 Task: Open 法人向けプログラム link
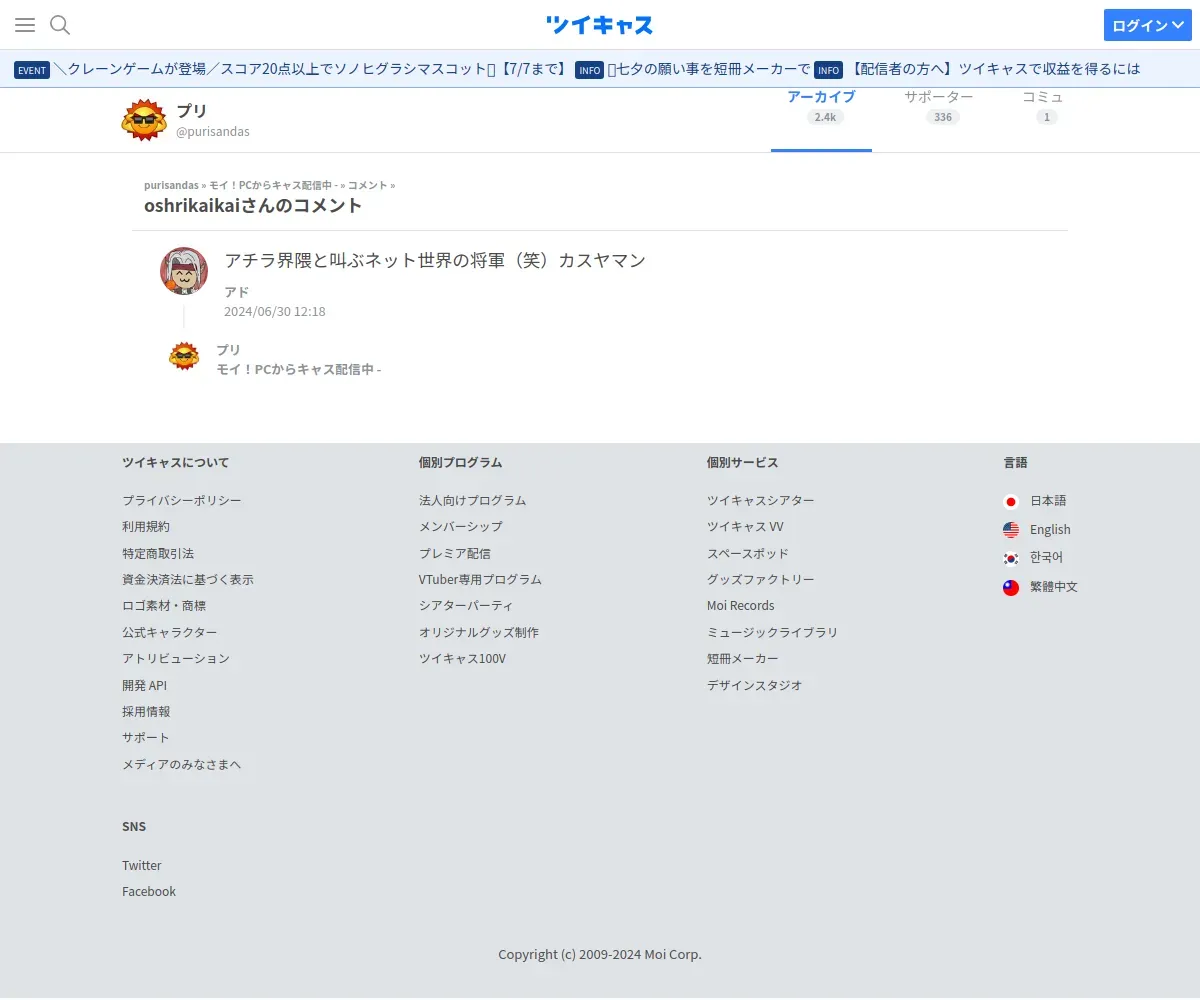click(473, 500)
